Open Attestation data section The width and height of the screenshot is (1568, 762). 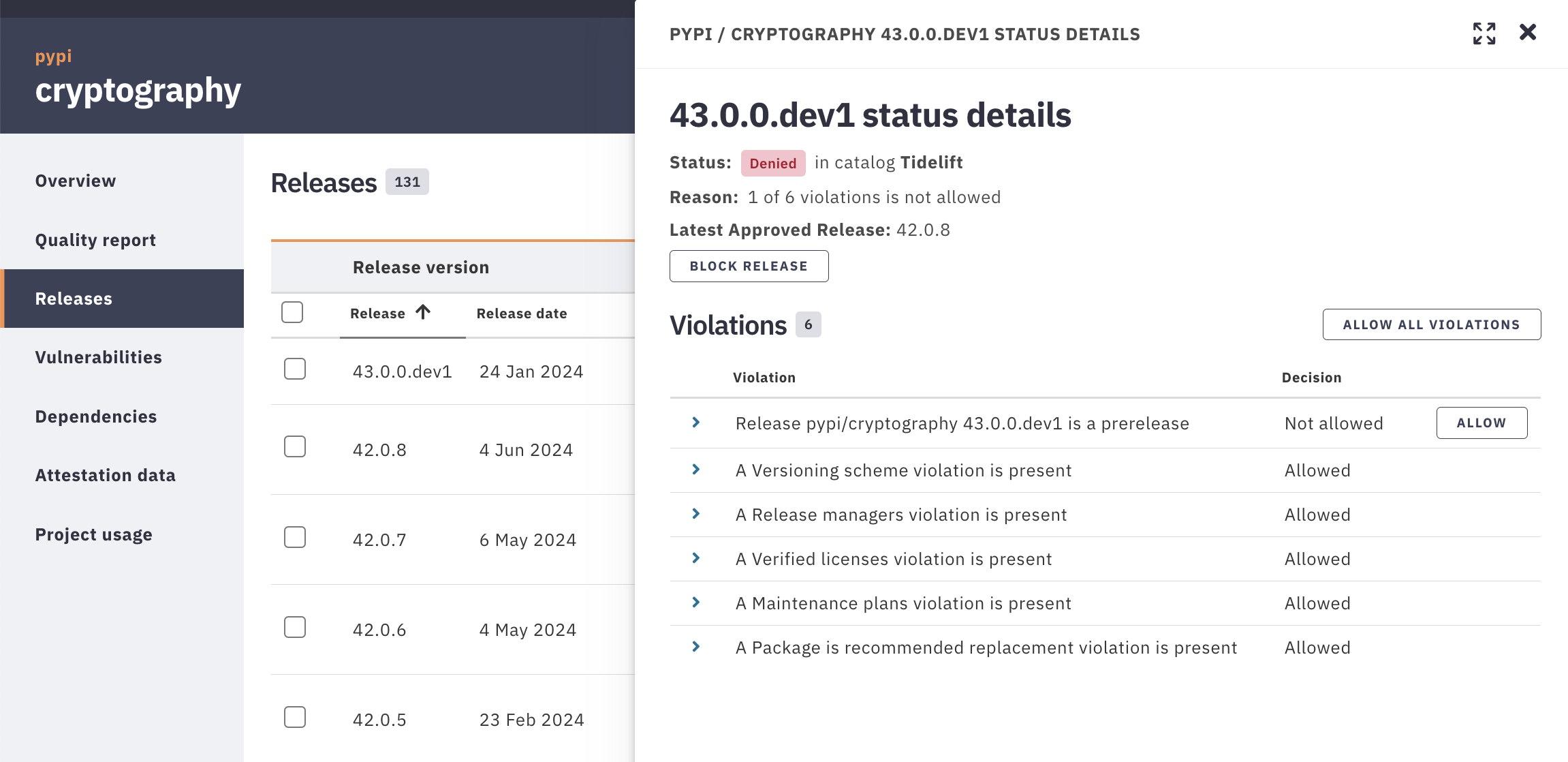pyautogui.click(x=122, y=475)
